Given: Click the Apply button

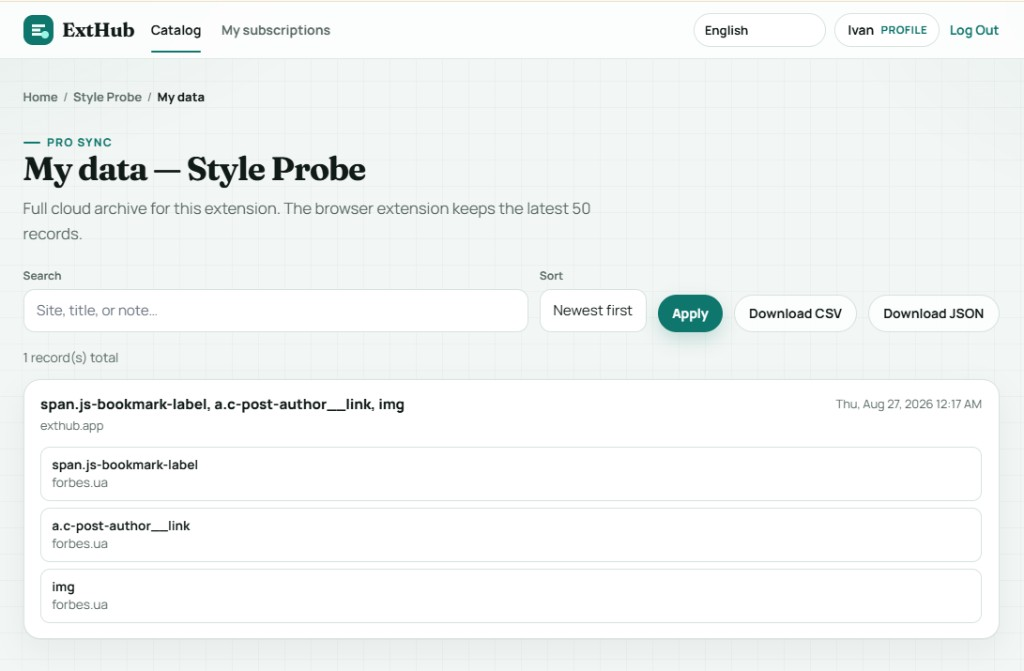Looking at the screenshot, I should [x=690, y=314].
